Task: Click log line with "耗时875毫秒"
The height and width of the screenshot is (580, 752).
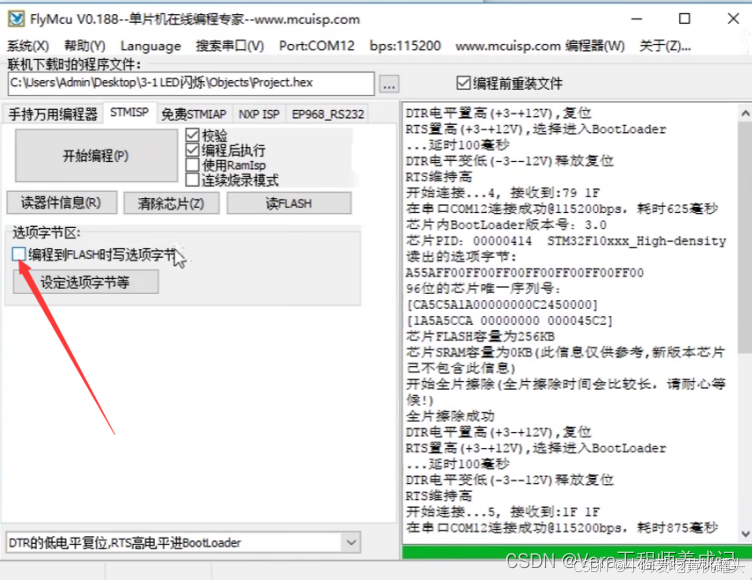Action: [562, 528]
